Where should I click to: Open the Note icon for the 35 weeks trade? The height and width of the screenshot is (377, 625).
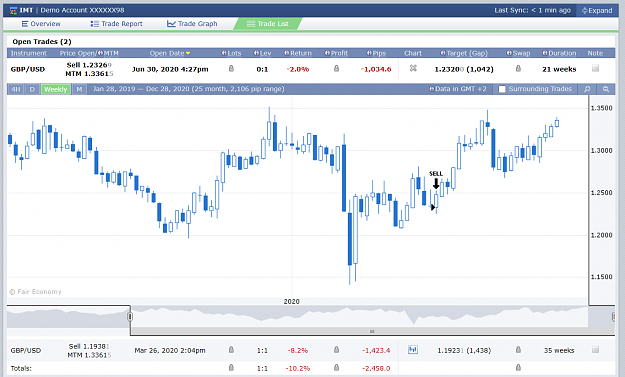coord(596,350)
